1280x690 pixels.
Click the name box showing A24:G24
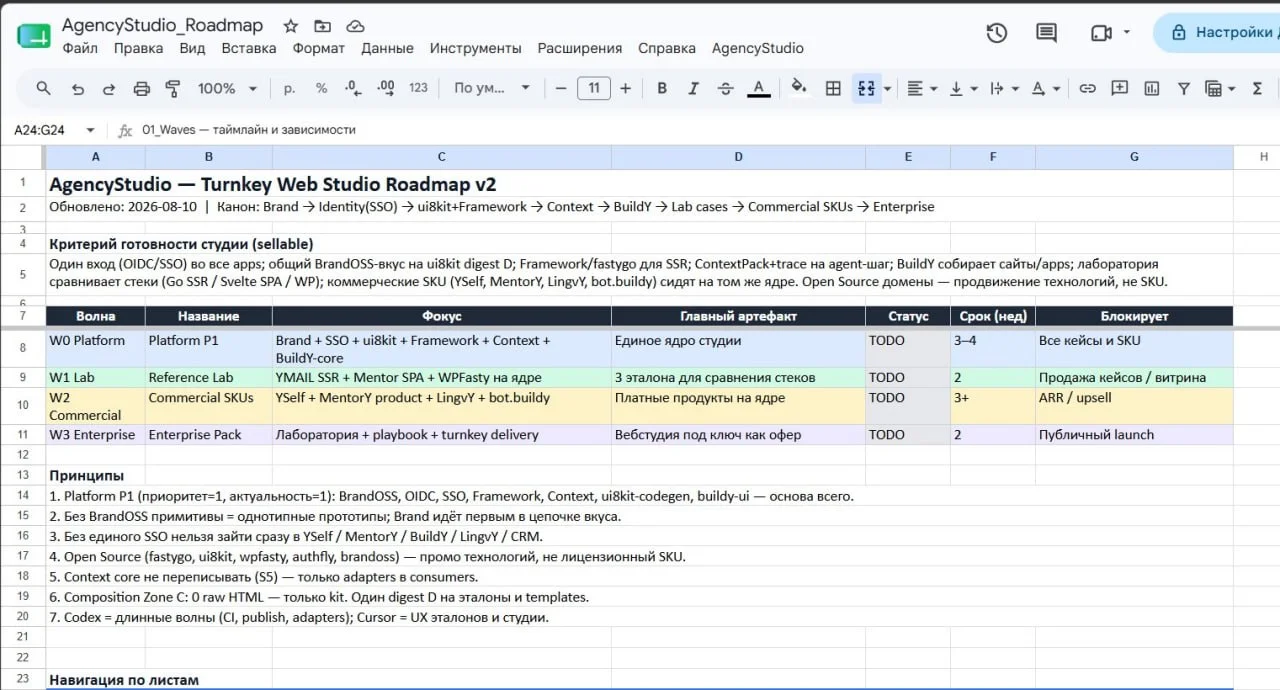point(40,130)
